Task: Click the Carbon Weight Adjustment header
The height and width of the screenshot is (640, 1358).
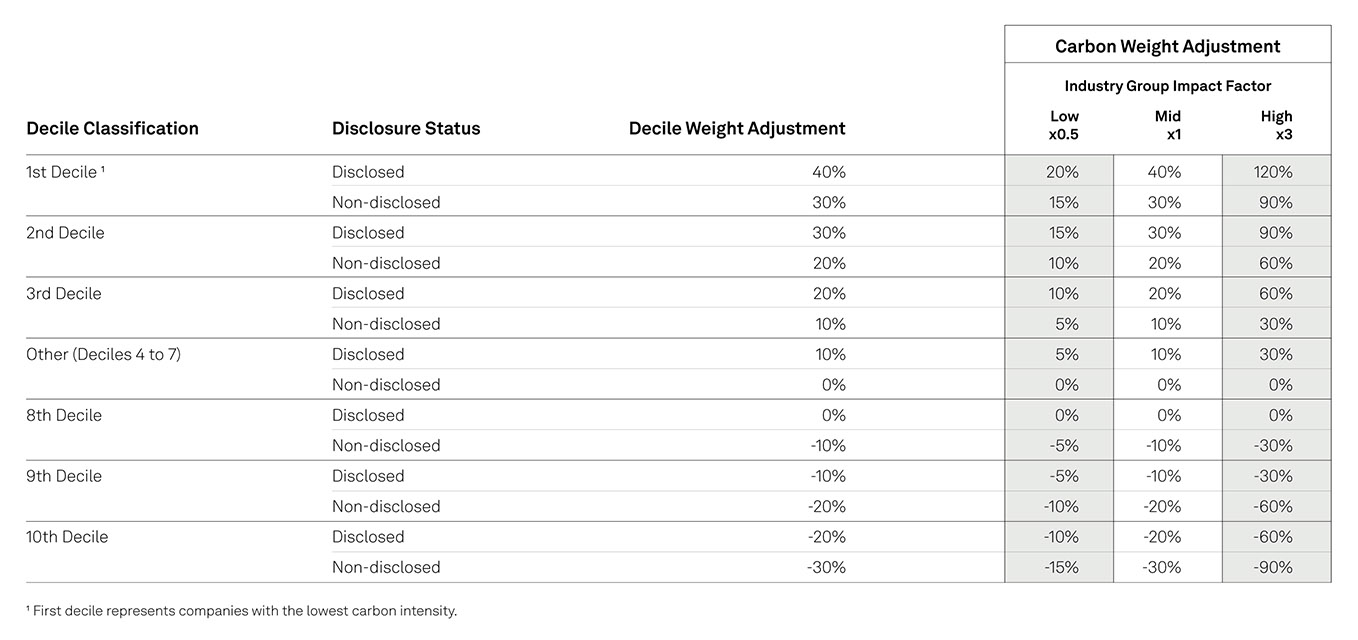Action: coord(1167,46)
